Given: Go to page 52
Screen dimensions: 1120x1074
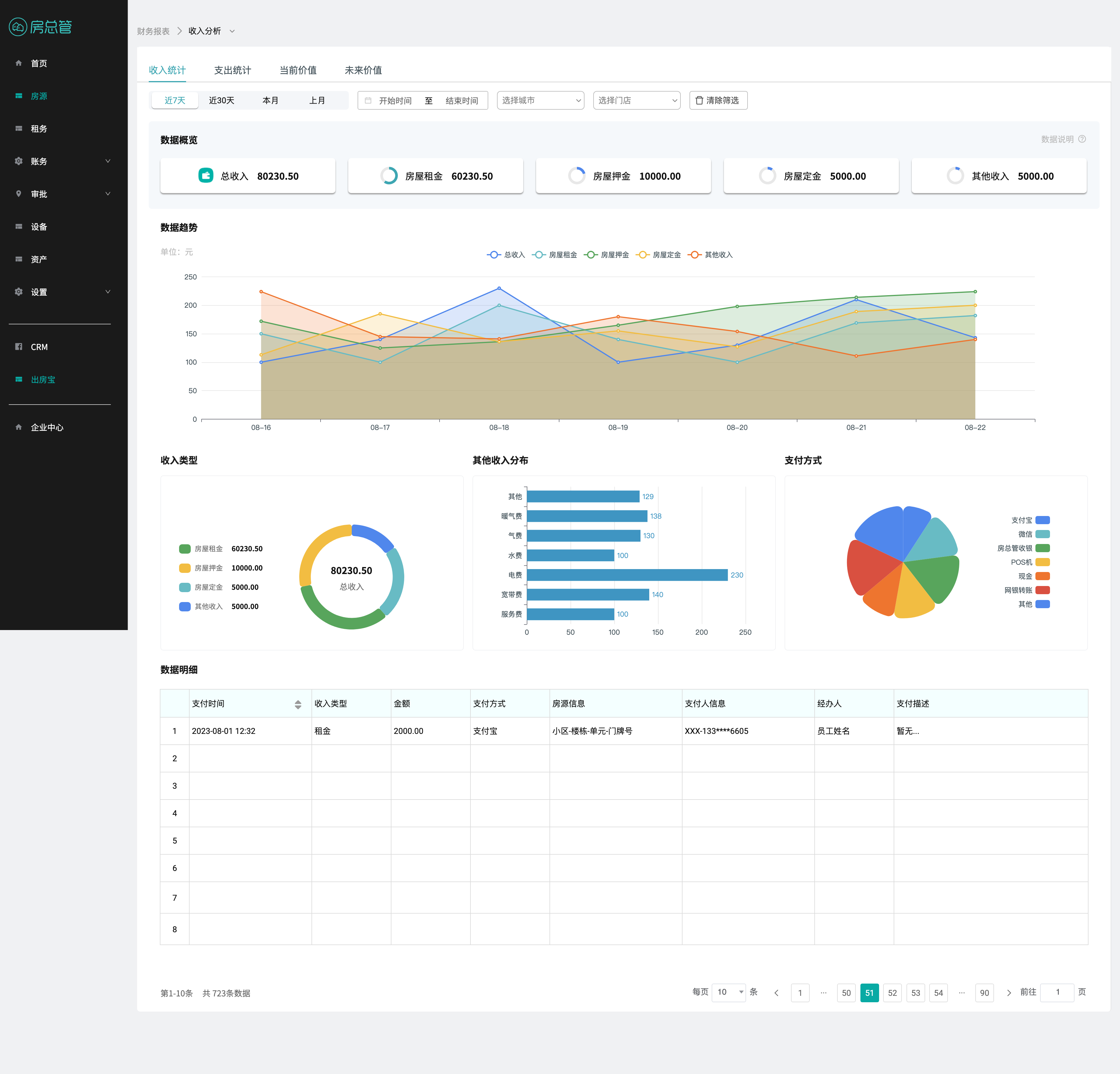Looking at the screenshot, I should tap(892, 993).
